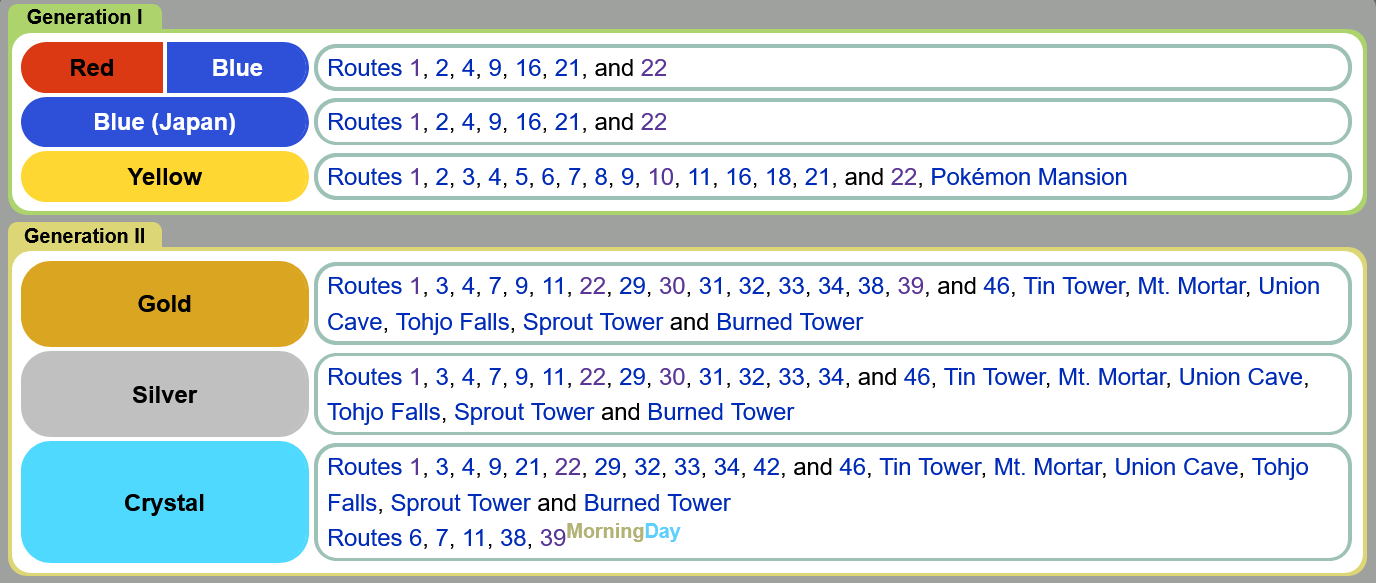Open Tin Tower link in Gold row
The width and height of the screenshot is (1376, 583).
coord(1074,286)
